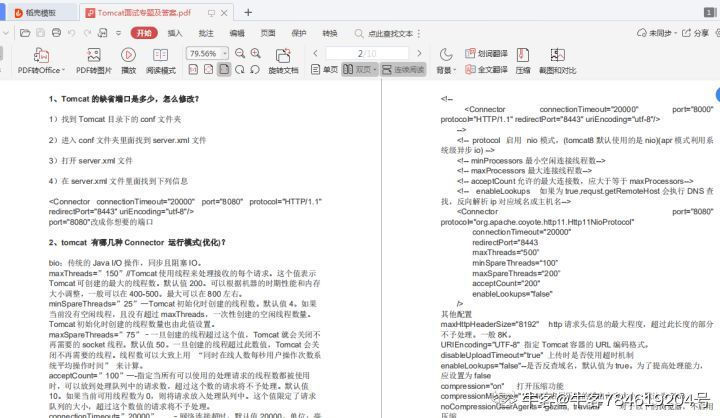Click the Open file folder icon
The height and width of the screenshot is (418, 720).
(x=25, y=33)
